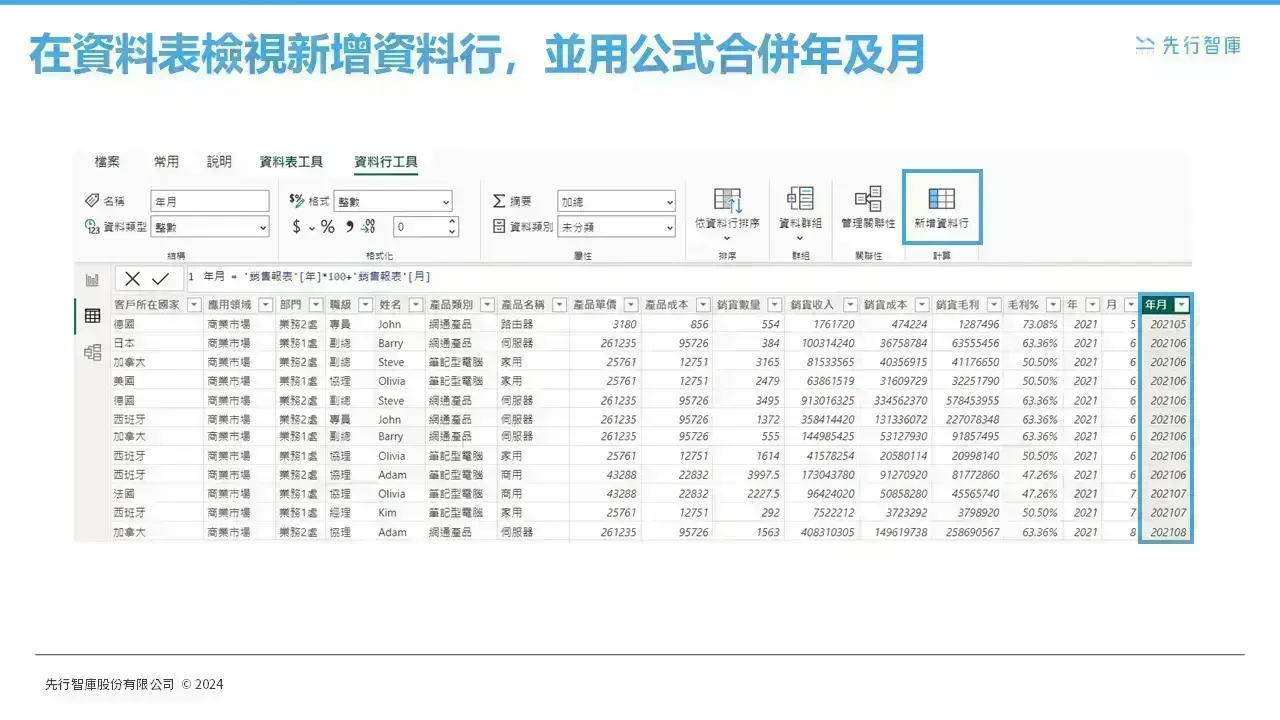Open filter dropdown for 客戶所在國家 column
The width and height of the screenshot is (1280, 720).
(x=194, y=305)
